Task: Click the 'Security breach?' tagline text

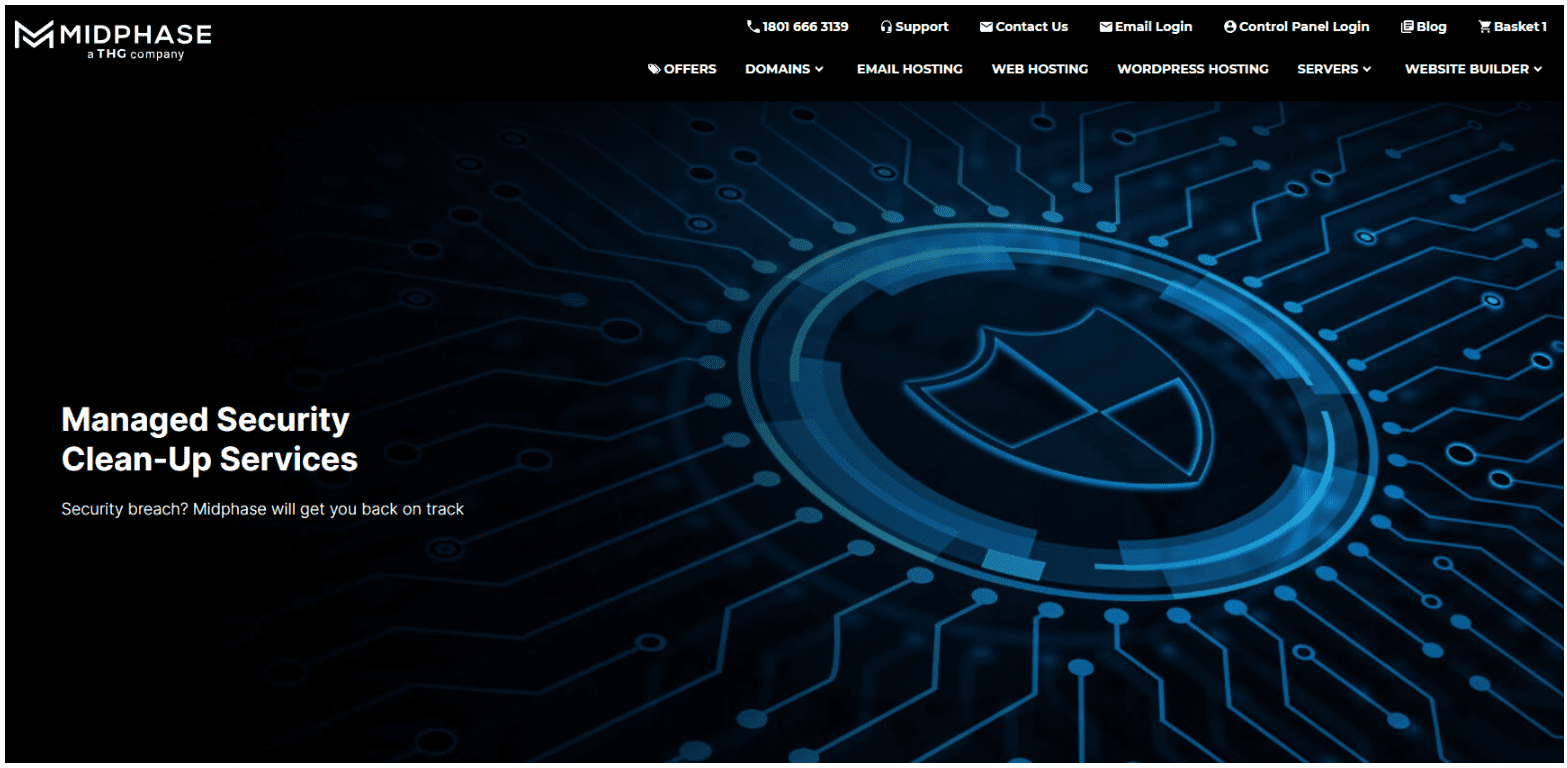Action: coord(262,509)
